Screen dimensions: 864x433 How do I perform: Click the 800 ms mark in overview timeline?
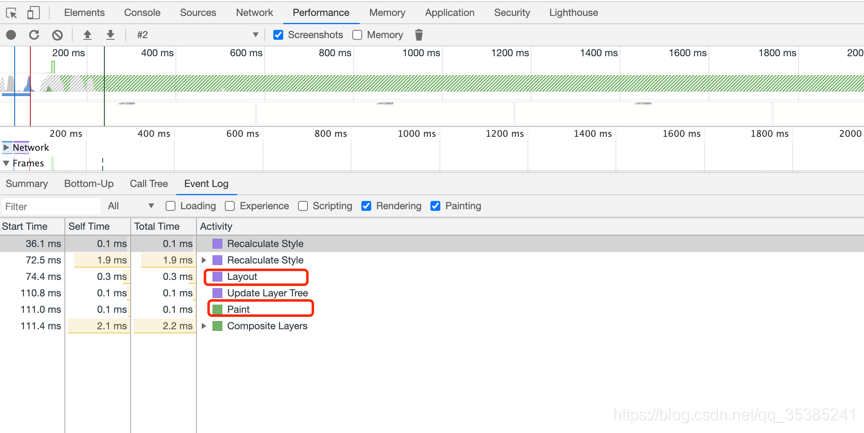(334, 53)
